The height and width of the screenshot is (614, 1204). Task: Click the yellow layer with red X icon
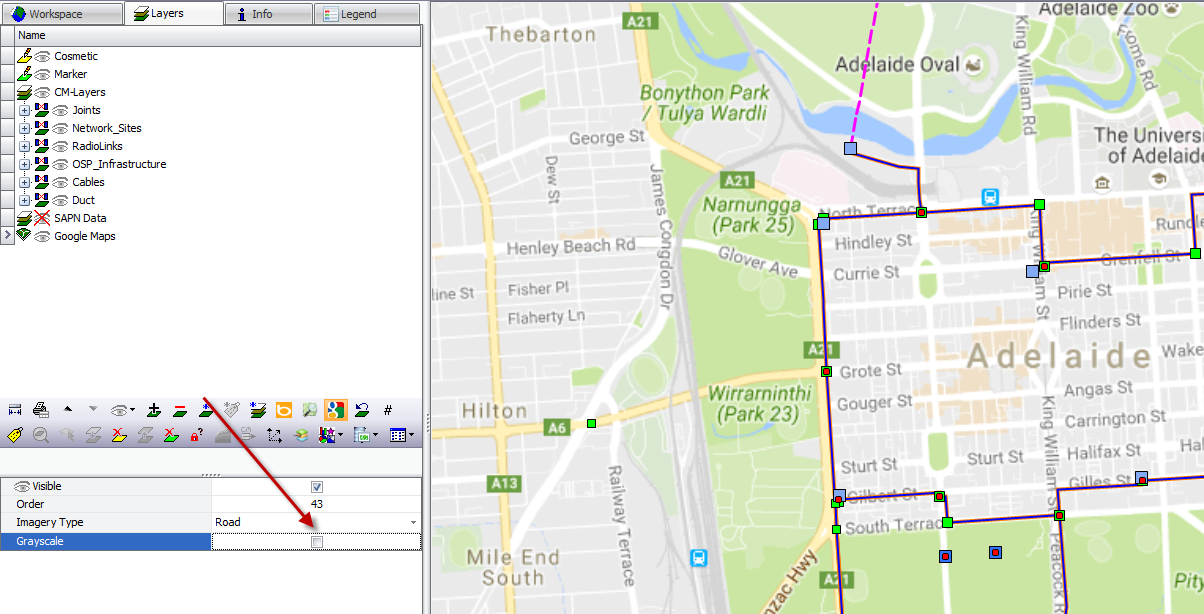pyautogui.click(x=119, y=435)
